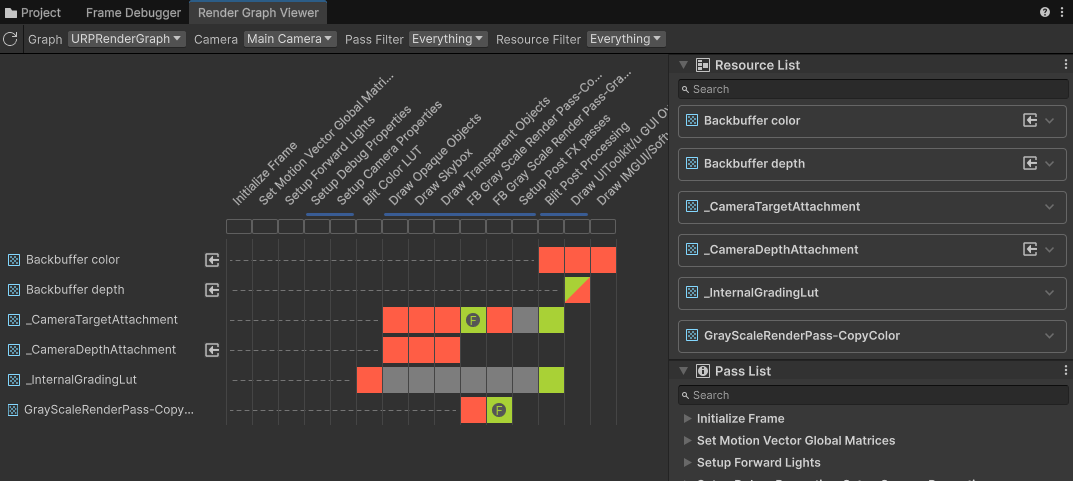This screenshot has height=481, width=1073.
Task: Select the Blit Post Processing pass box
Action: pos(551,226)
